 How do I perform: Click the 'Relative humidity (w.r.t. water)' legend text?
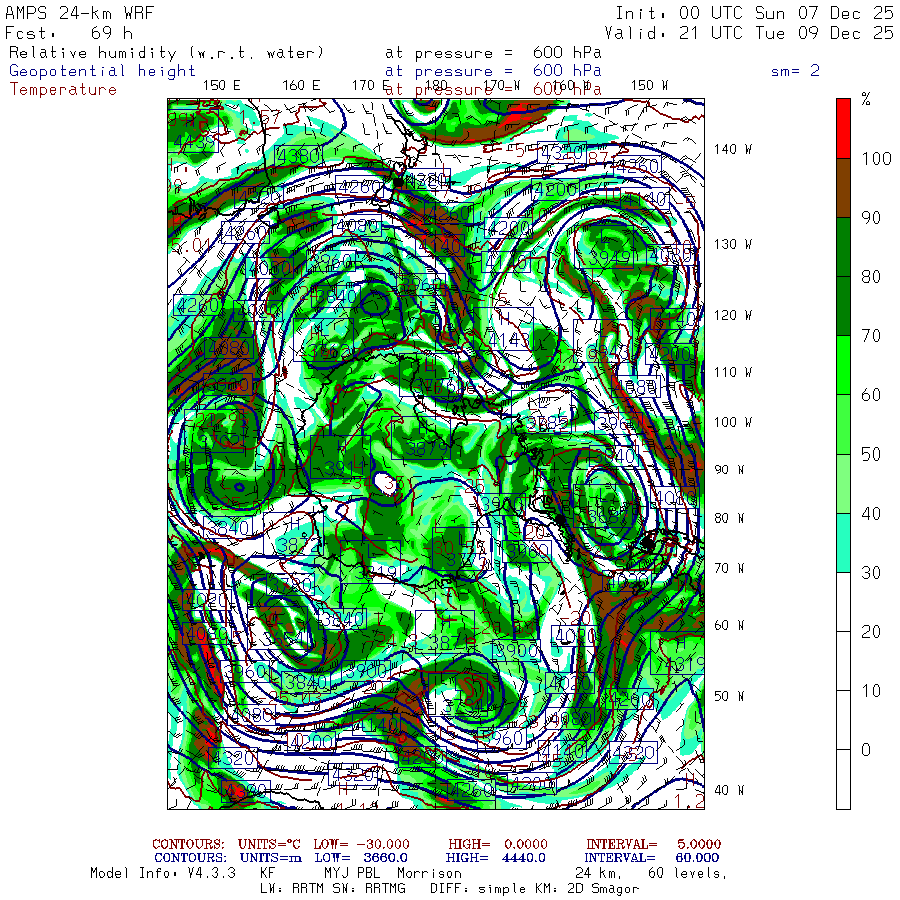166,53
